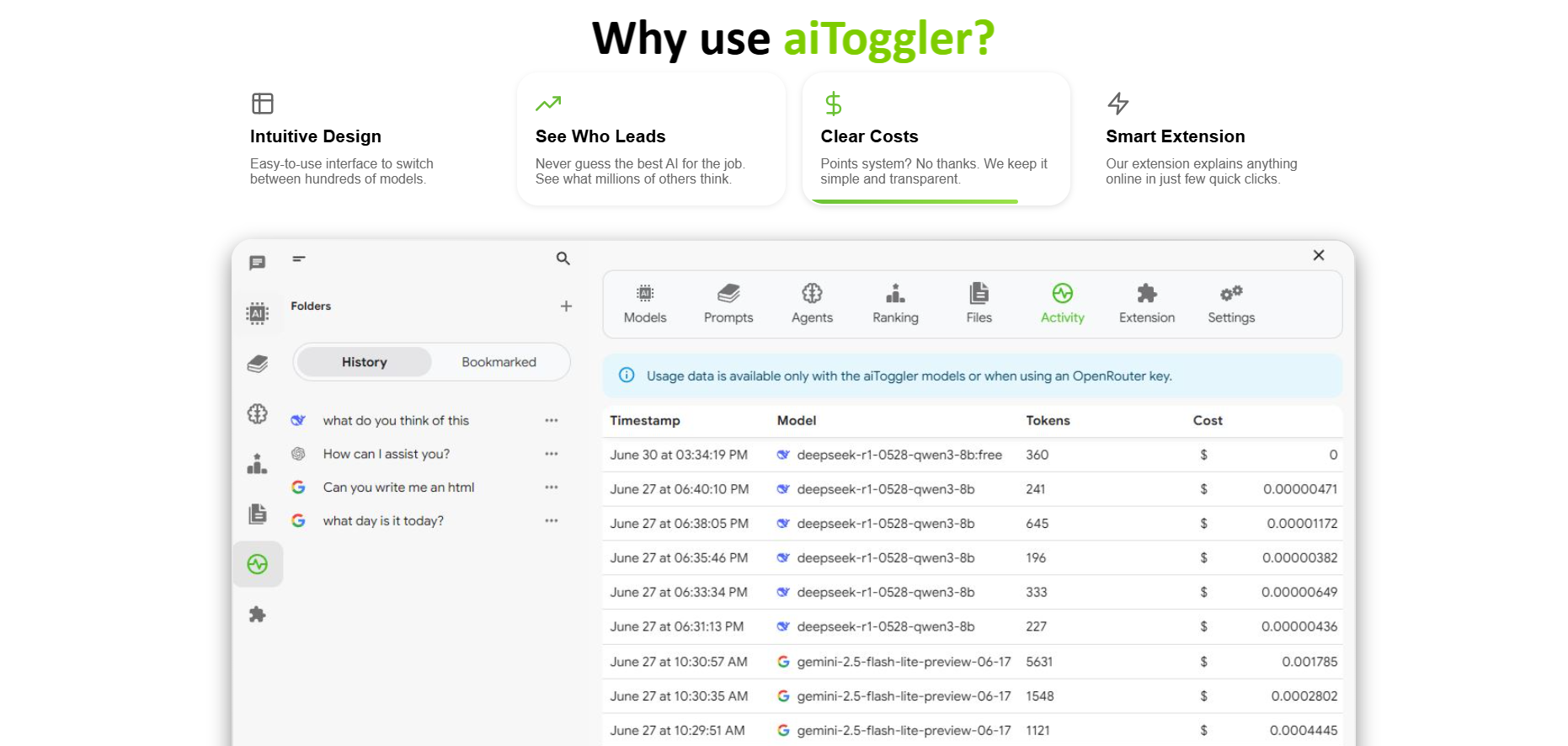Screen dimensions: 1568x746
Task: Open chat 'How can I assist you?'
Action: (387, 454)
